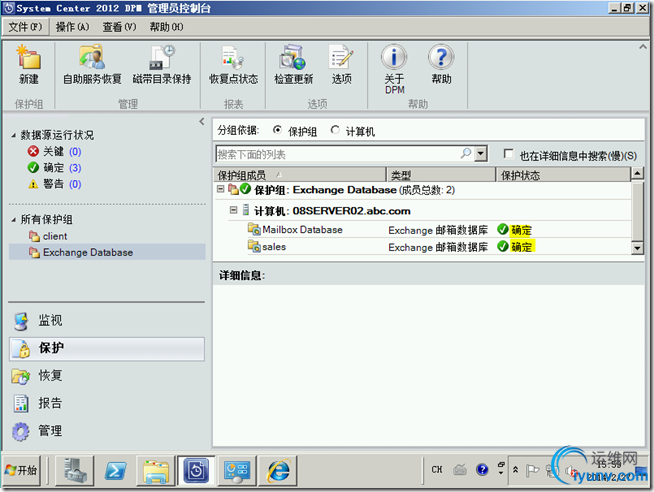Click the green 确定 (3) status icon
Screen dimensions: 654x492
(33, 167)
